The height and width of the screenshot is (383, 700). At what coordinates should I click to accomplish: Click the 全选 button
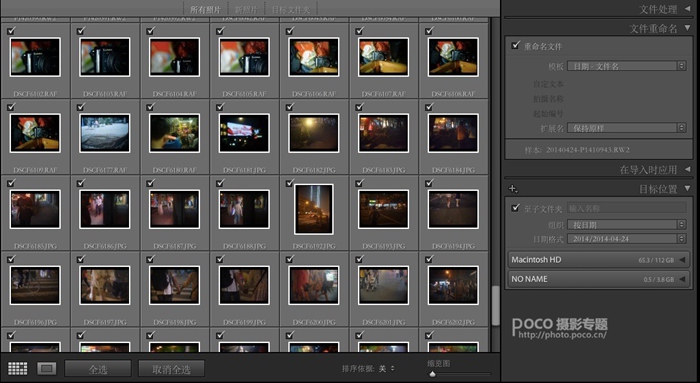coord(98,369)
